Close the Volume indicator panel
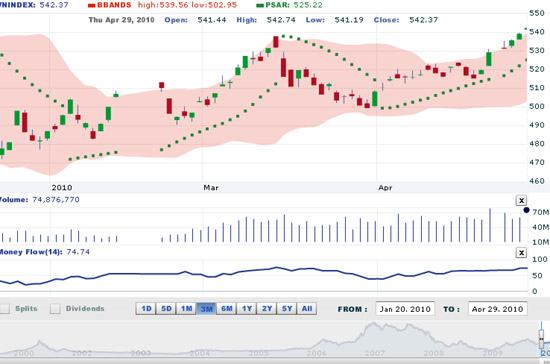This screenshot has height=364, width=550. [521, 201]
